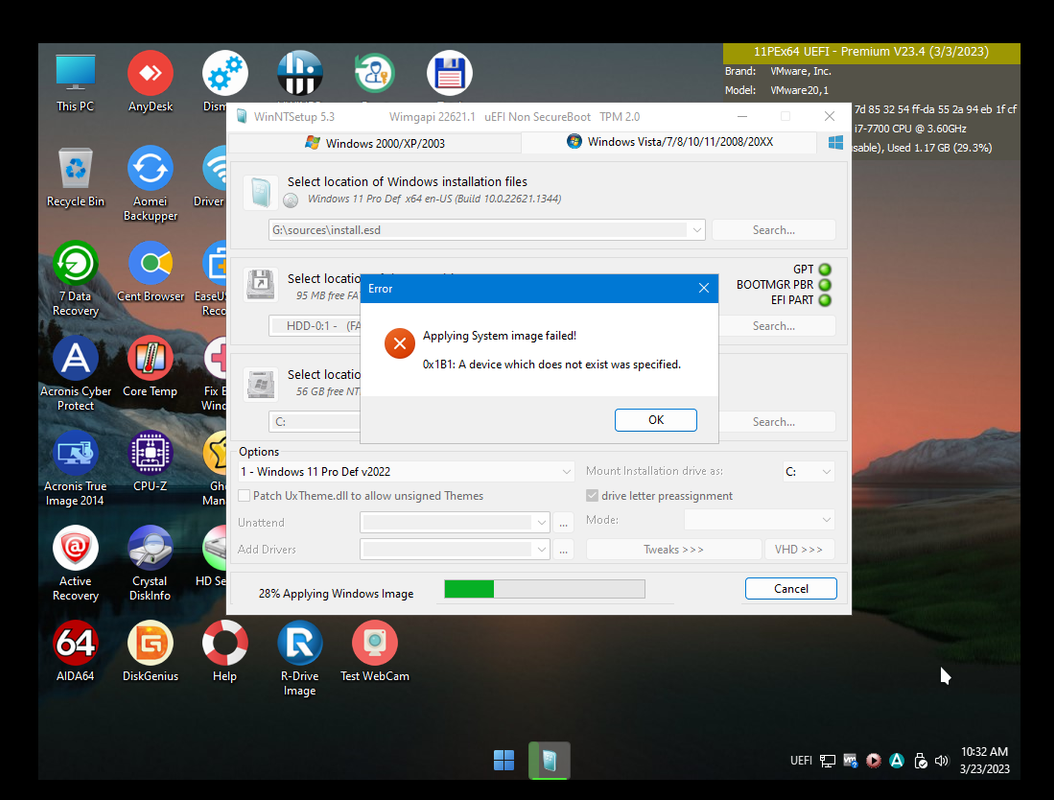The width and height of the screenshot is (1054, 800).
Task: Click browse button next to Unattend
Action: 563,523
